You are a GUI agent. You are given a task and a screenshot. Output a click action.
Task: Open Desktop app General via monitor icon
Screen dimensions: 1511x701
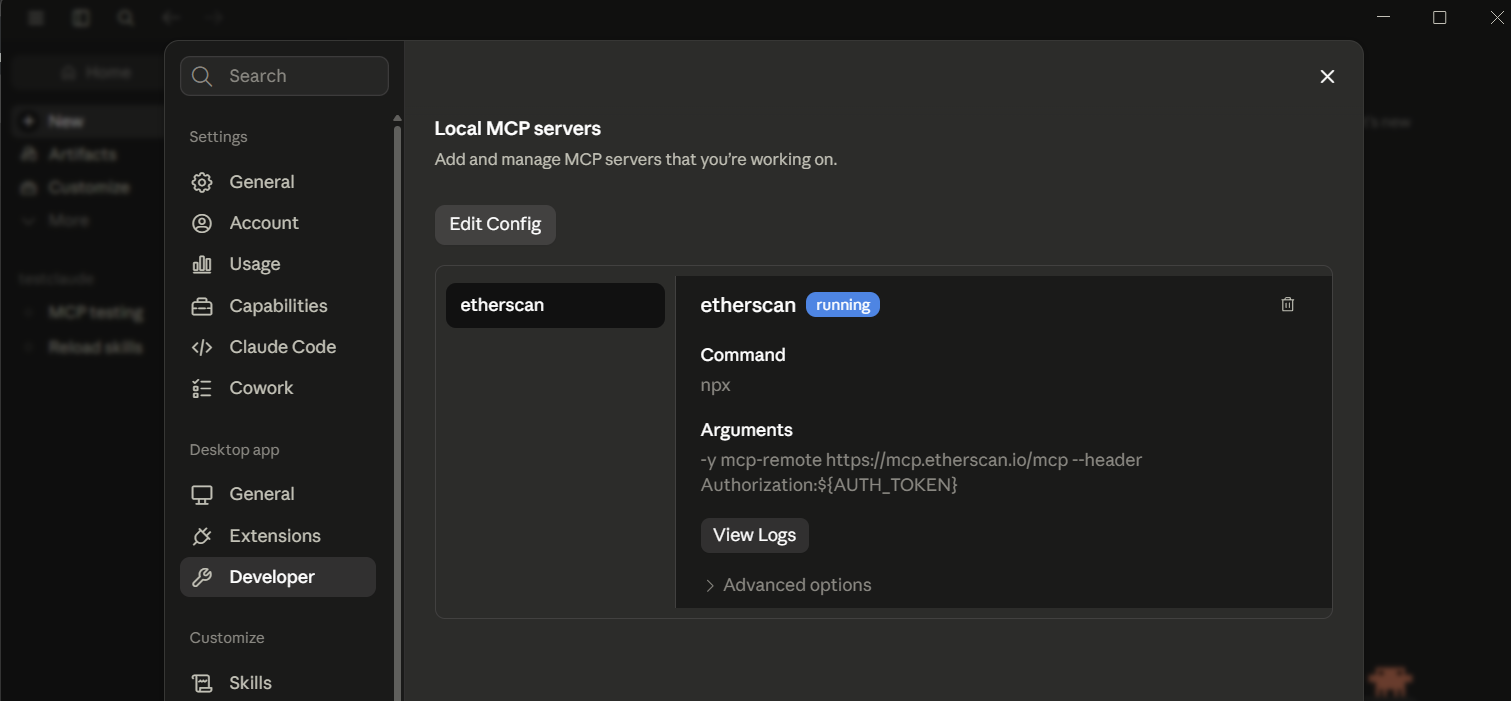point(202,494)
